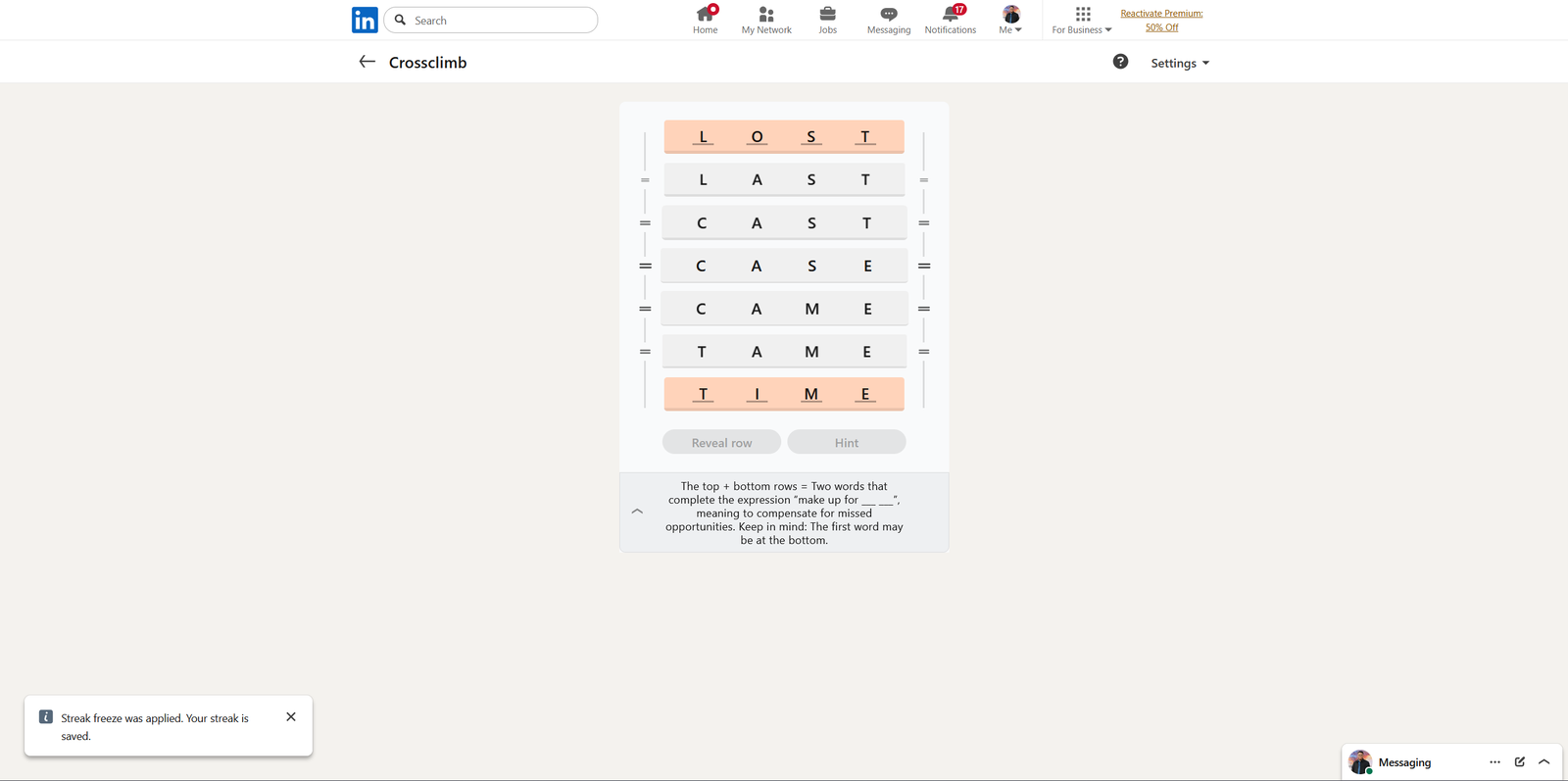Viewport: 1568px width, 781px height.
Task: Click the Hint button
Action: click(x=847, y=442)
